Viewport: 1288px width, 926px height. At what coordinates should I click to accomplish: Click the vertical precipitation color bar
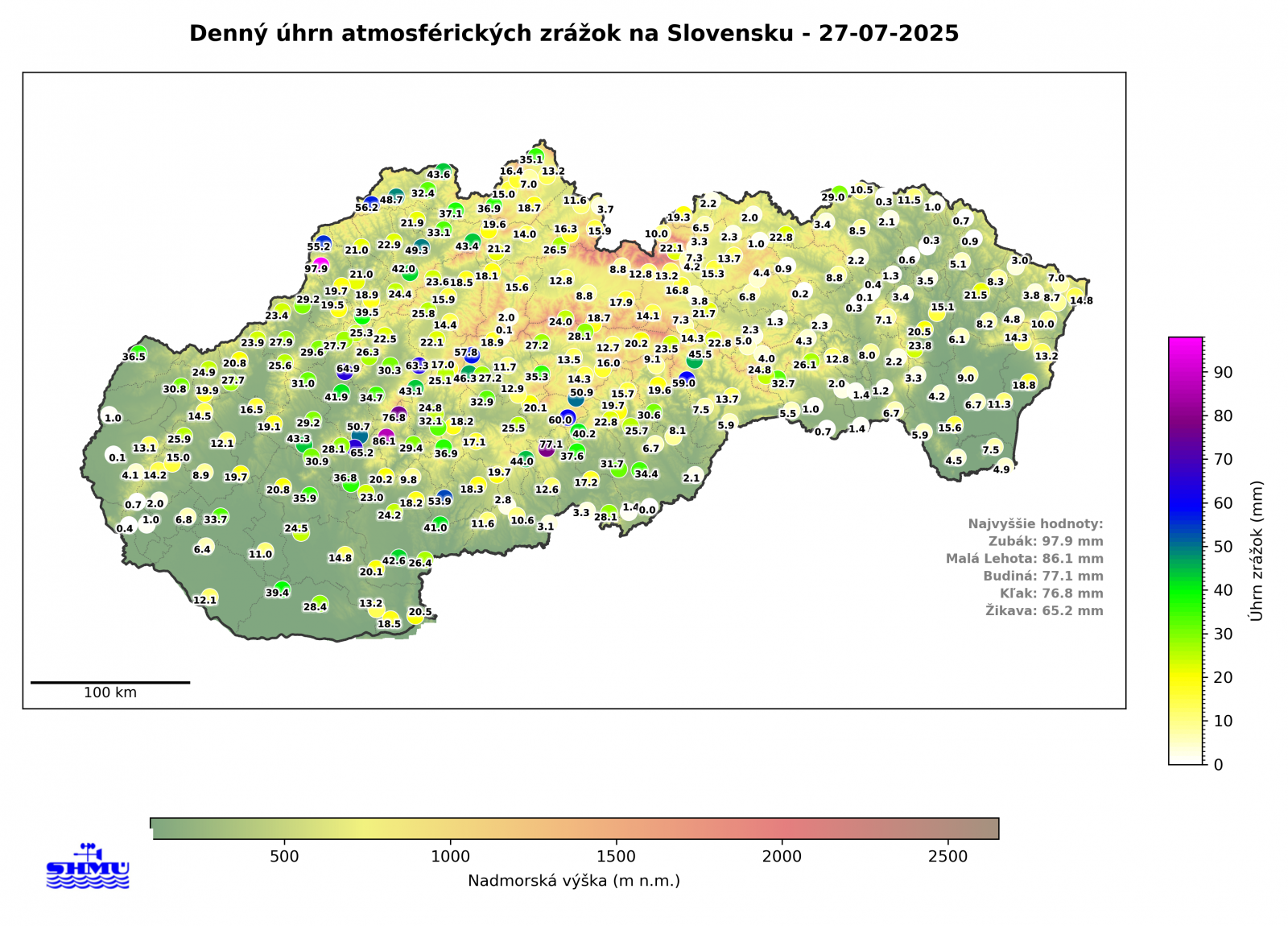point(1186,551)
